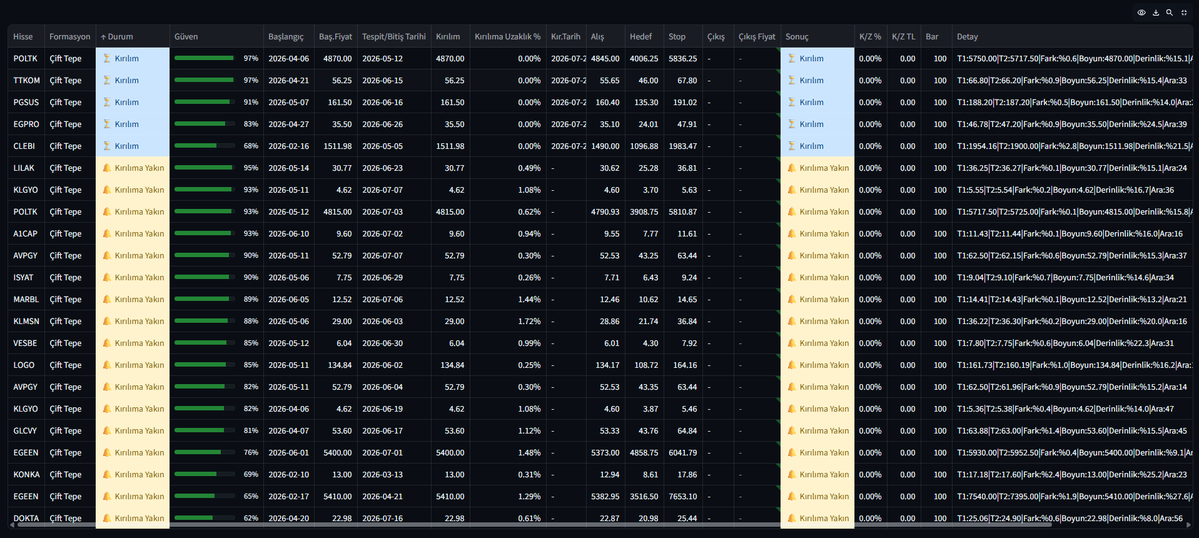Image resolution: width=1199 pixels, height=538 pixels.
Task: Click the hourglass icon in TTKOM's Durum cell
Action: tap(107, 80)
